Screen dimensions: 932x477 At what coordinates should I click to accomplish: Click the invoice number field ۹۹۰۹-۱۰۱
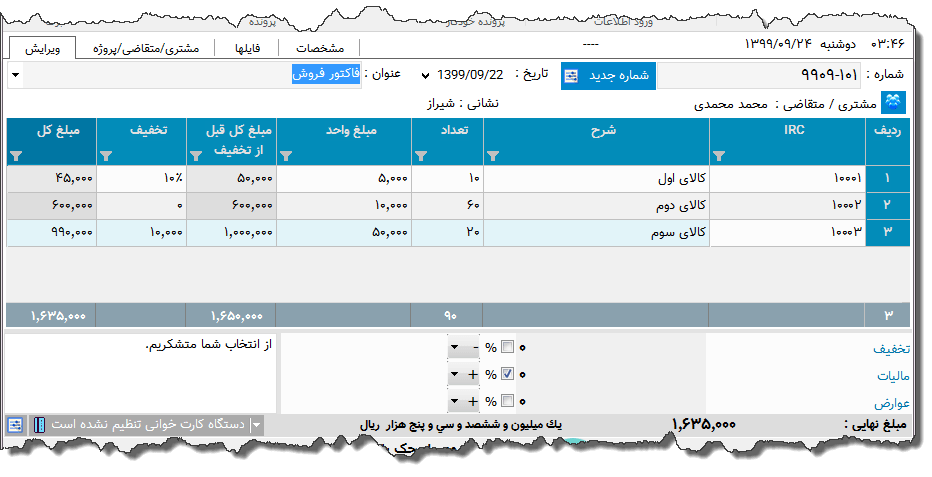pos(759,75)
